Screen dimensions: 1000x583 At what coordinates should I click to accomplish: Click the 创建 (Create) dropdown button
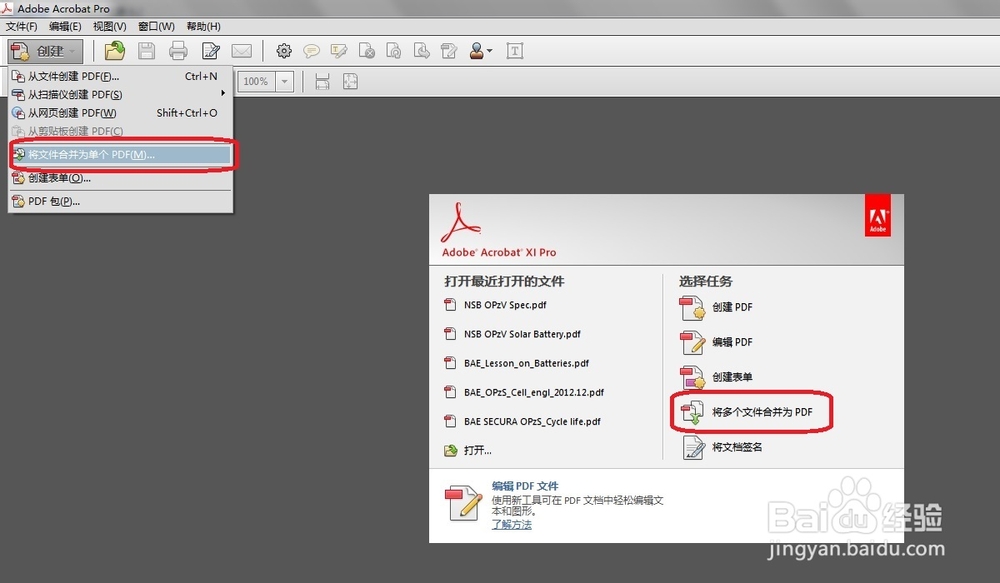45,51
